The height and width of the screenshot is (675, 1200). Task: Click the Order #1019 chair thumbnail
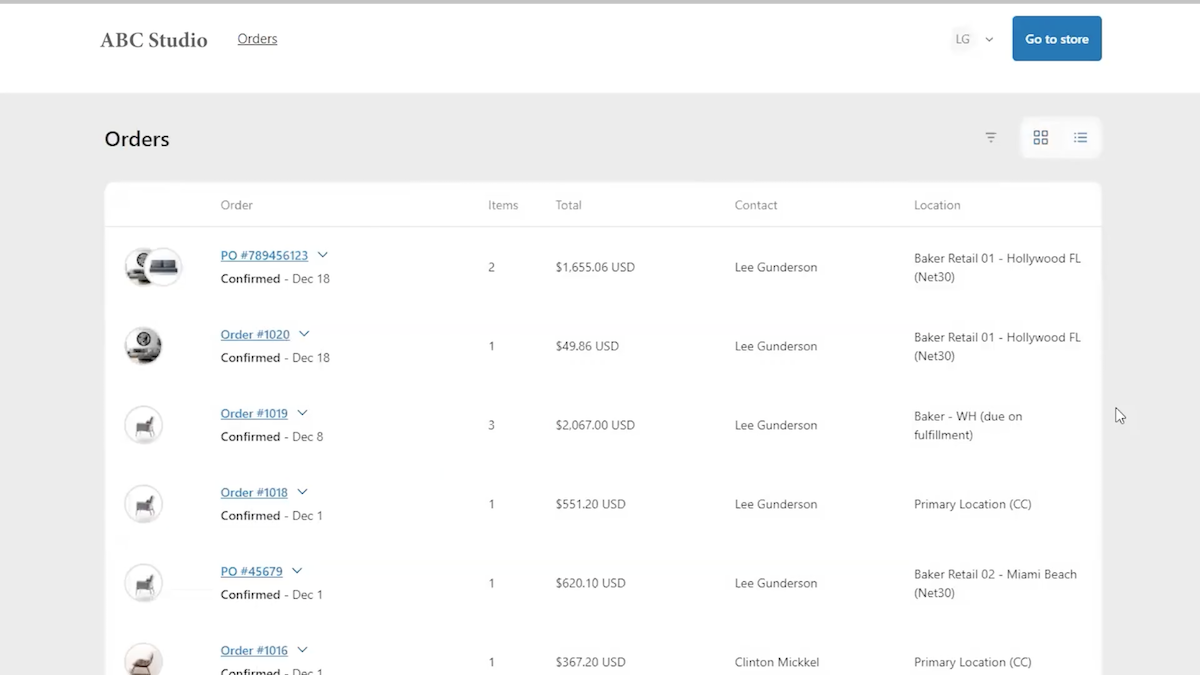(x=143, y=425)
